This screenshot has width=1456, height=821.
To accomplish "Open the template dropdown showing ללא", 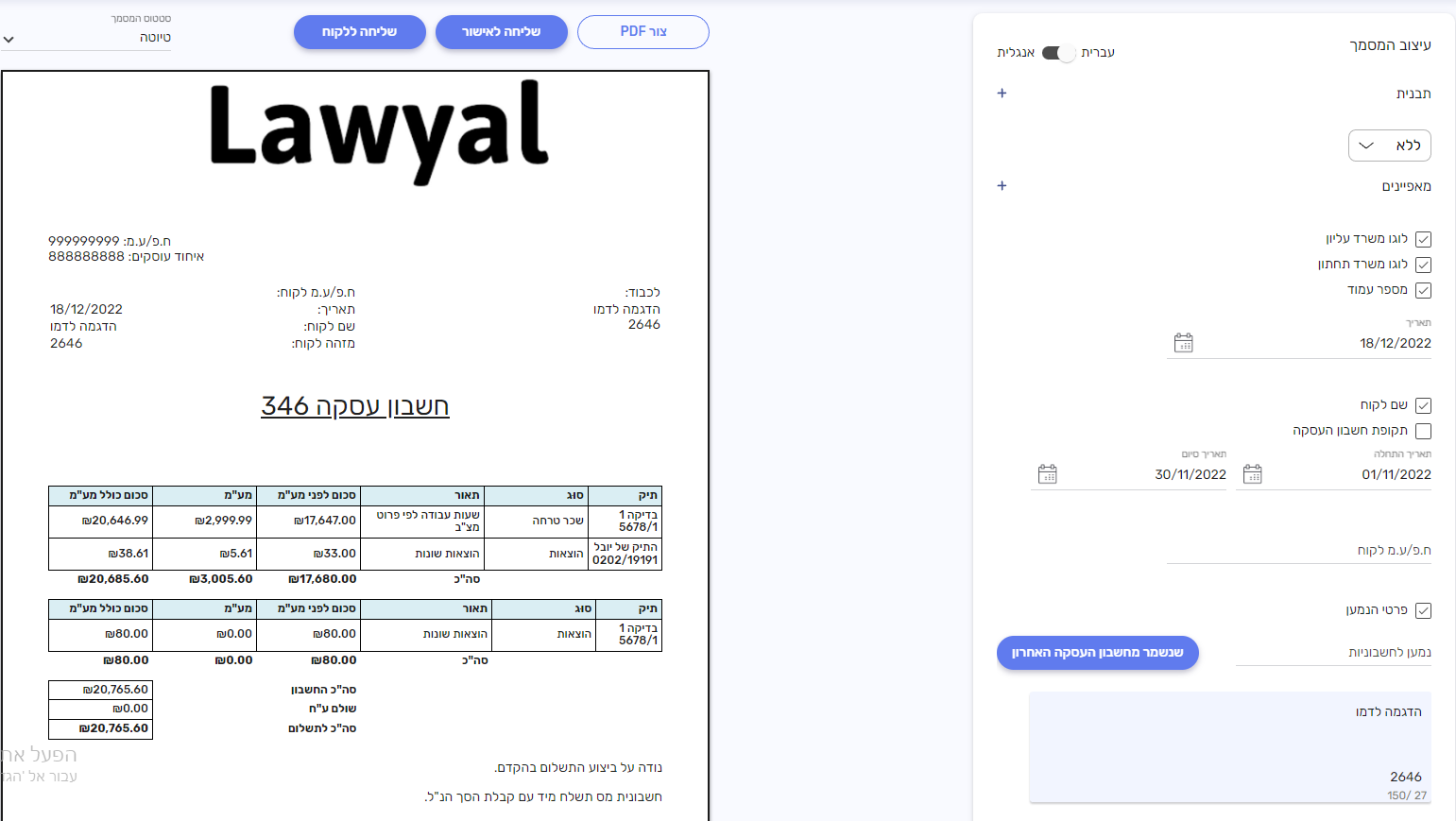I will pos(1389,145).
